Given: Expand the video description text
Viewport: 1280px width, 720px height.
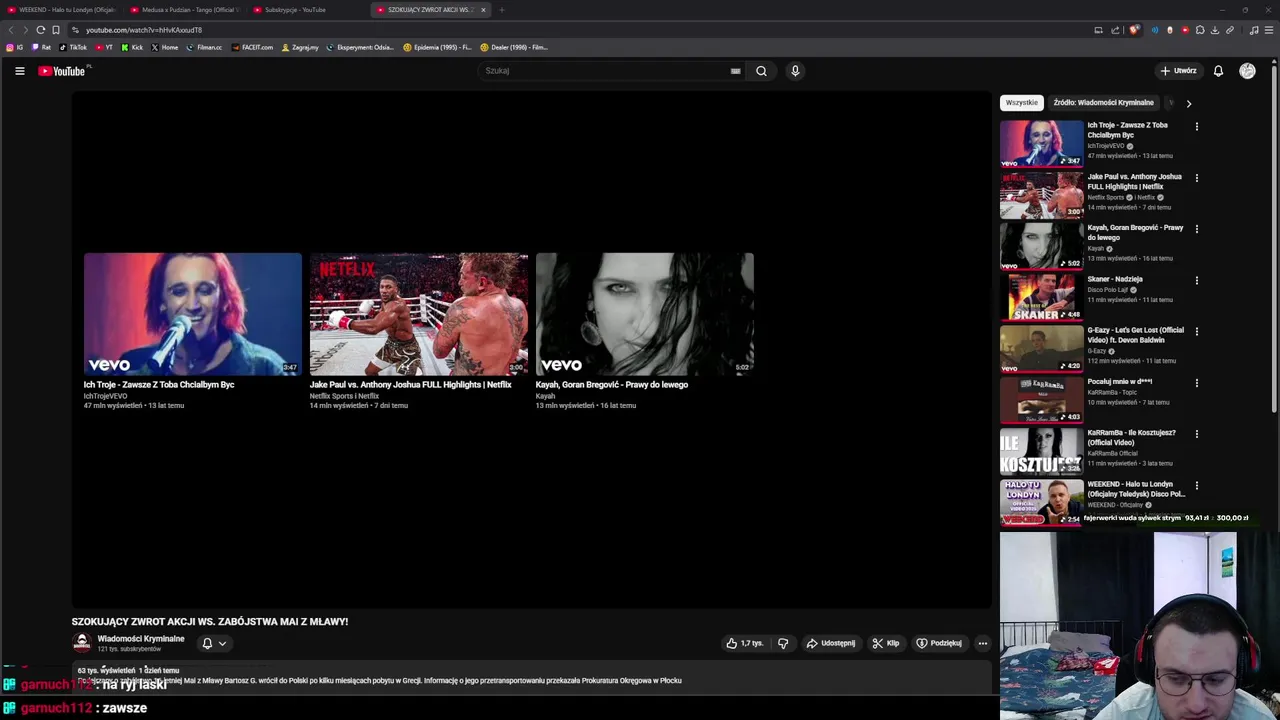Looking at the screenshot, I should click(531, 676).
